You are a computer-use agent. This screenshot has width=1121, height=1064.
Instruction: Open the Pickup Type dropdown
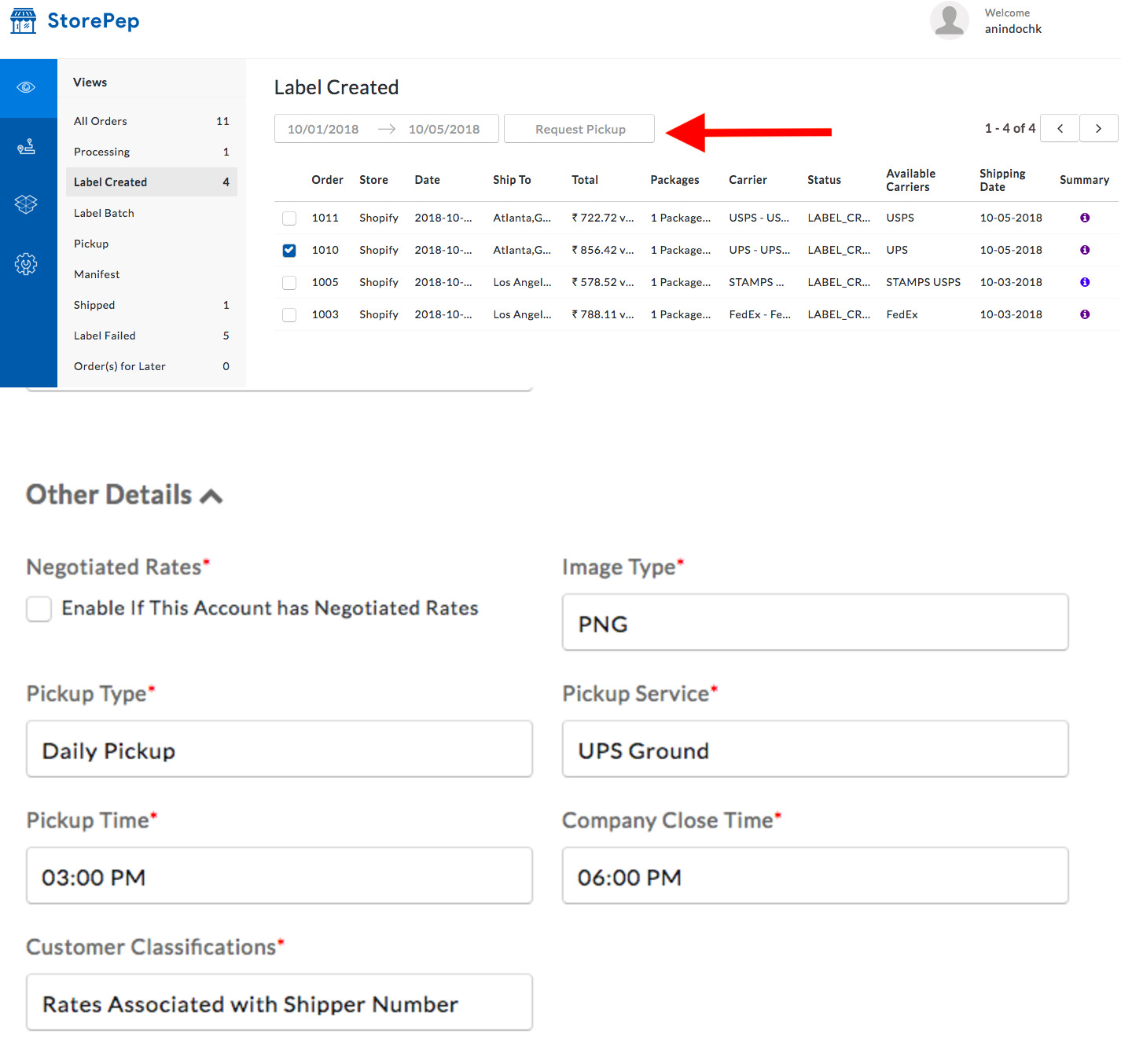click(279, 749)
